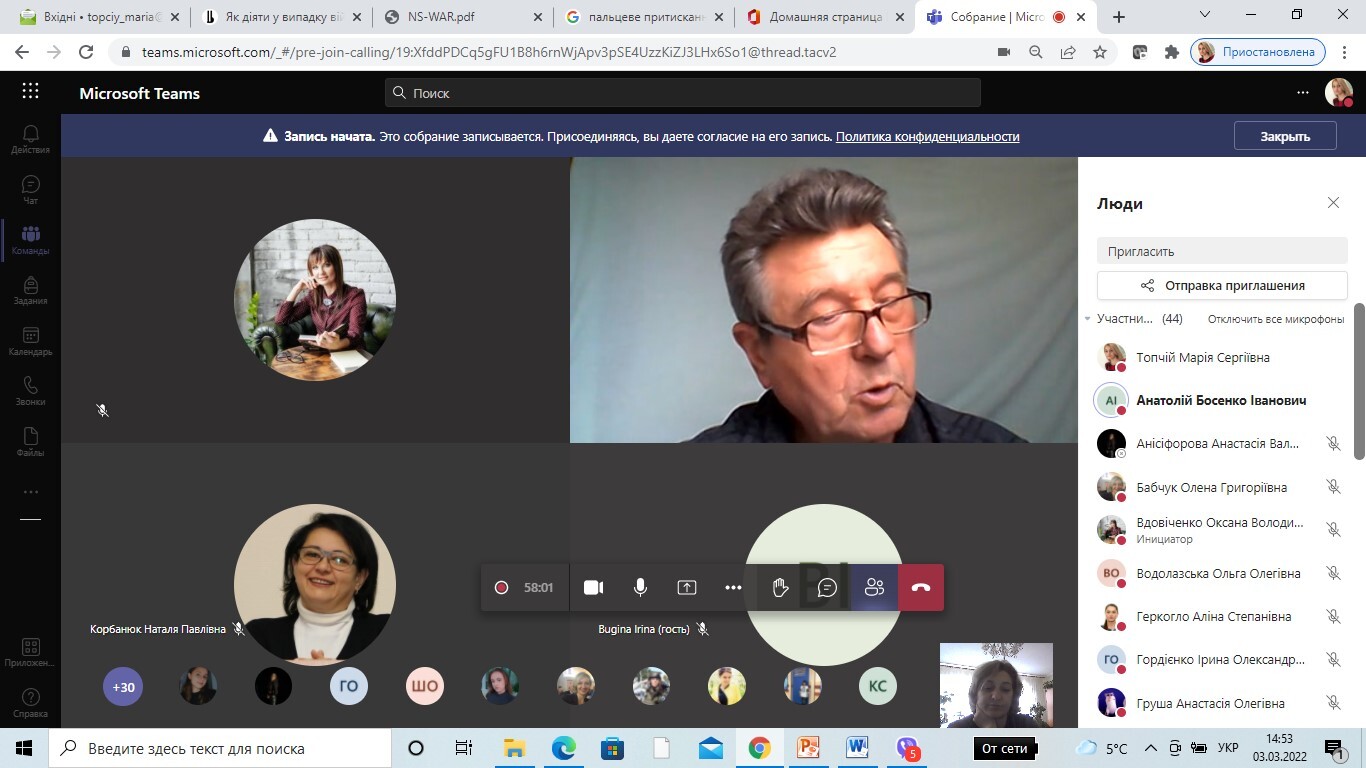
Task: Open Word from the taskbar
Action: click(857, 748)
